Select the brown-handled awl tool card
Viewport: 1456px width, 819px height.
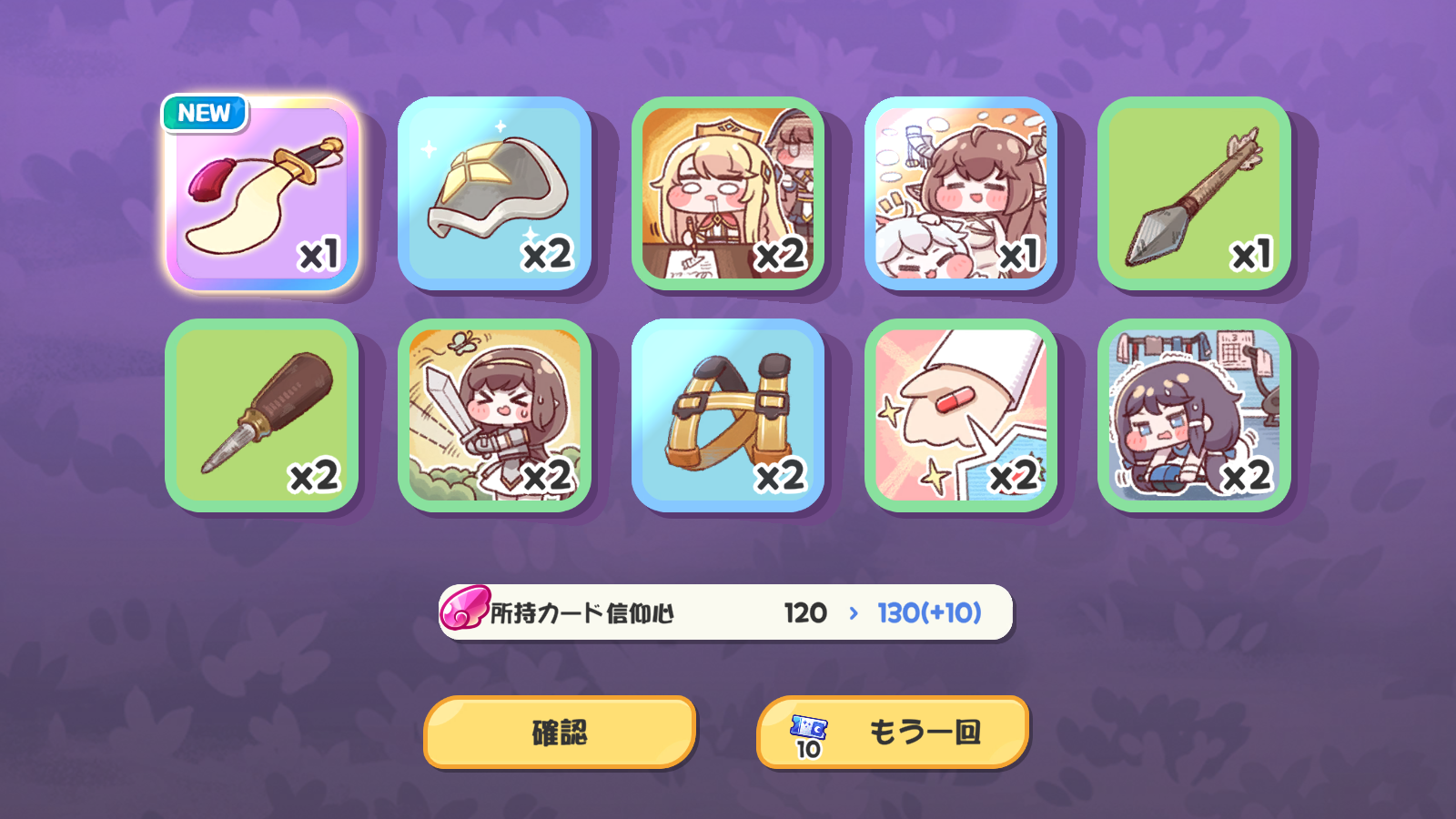point(262,415)
